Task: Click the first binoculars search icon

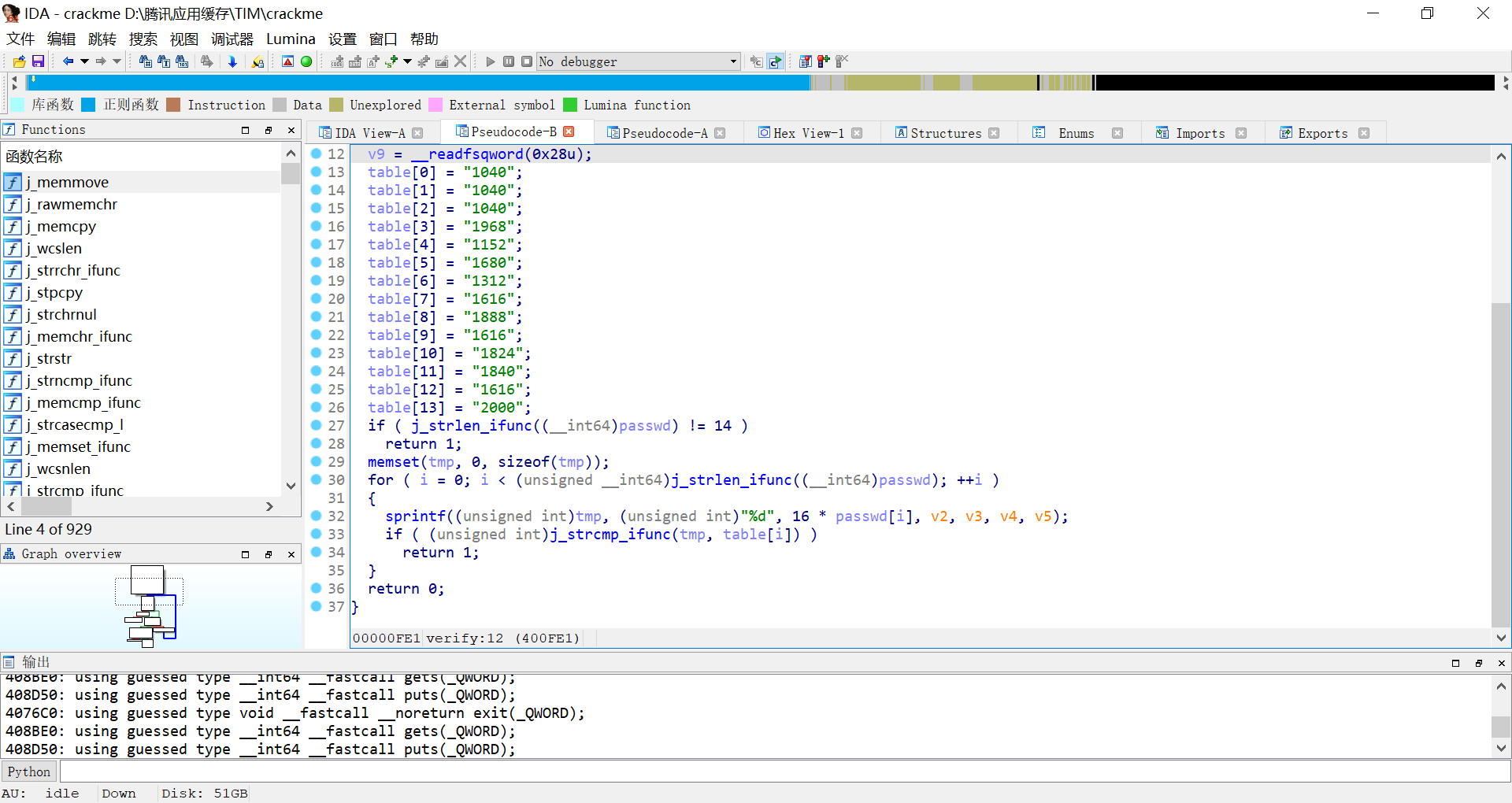Action: coord(146,61)
